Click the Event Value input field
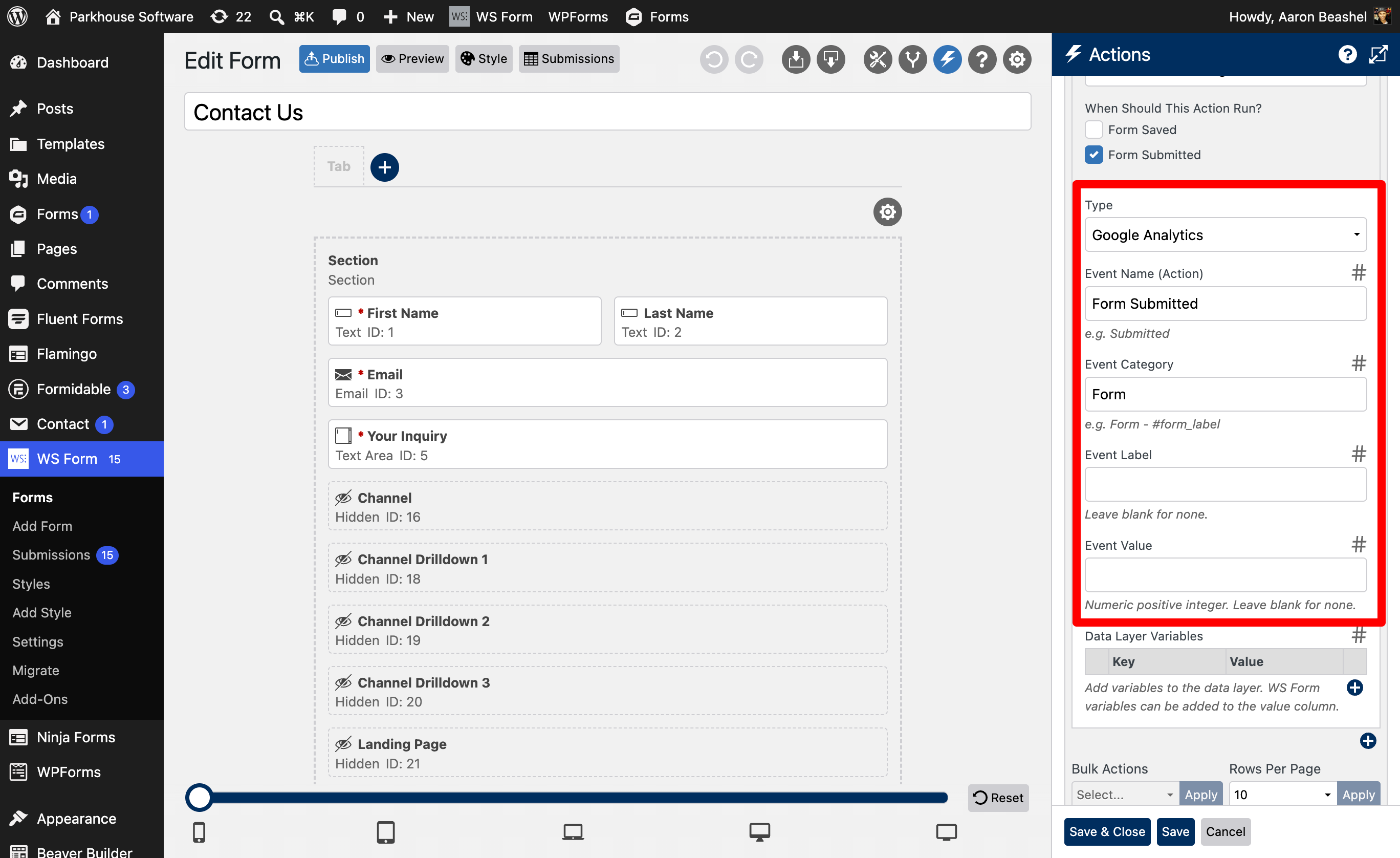The width and height of the screenshot is (1400, 858). (1226, 575)
